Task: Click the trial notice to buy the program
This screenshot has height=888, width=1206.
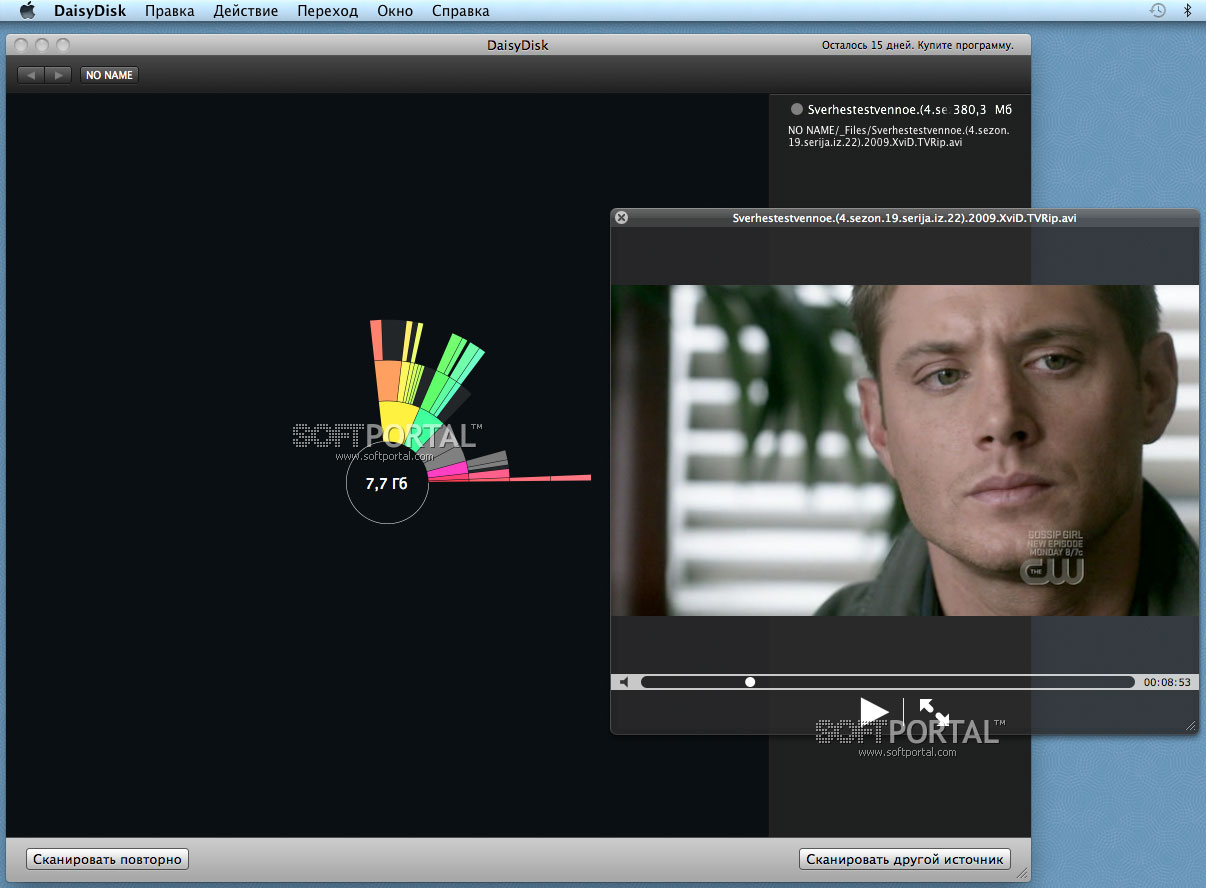Action: (917, 45)
